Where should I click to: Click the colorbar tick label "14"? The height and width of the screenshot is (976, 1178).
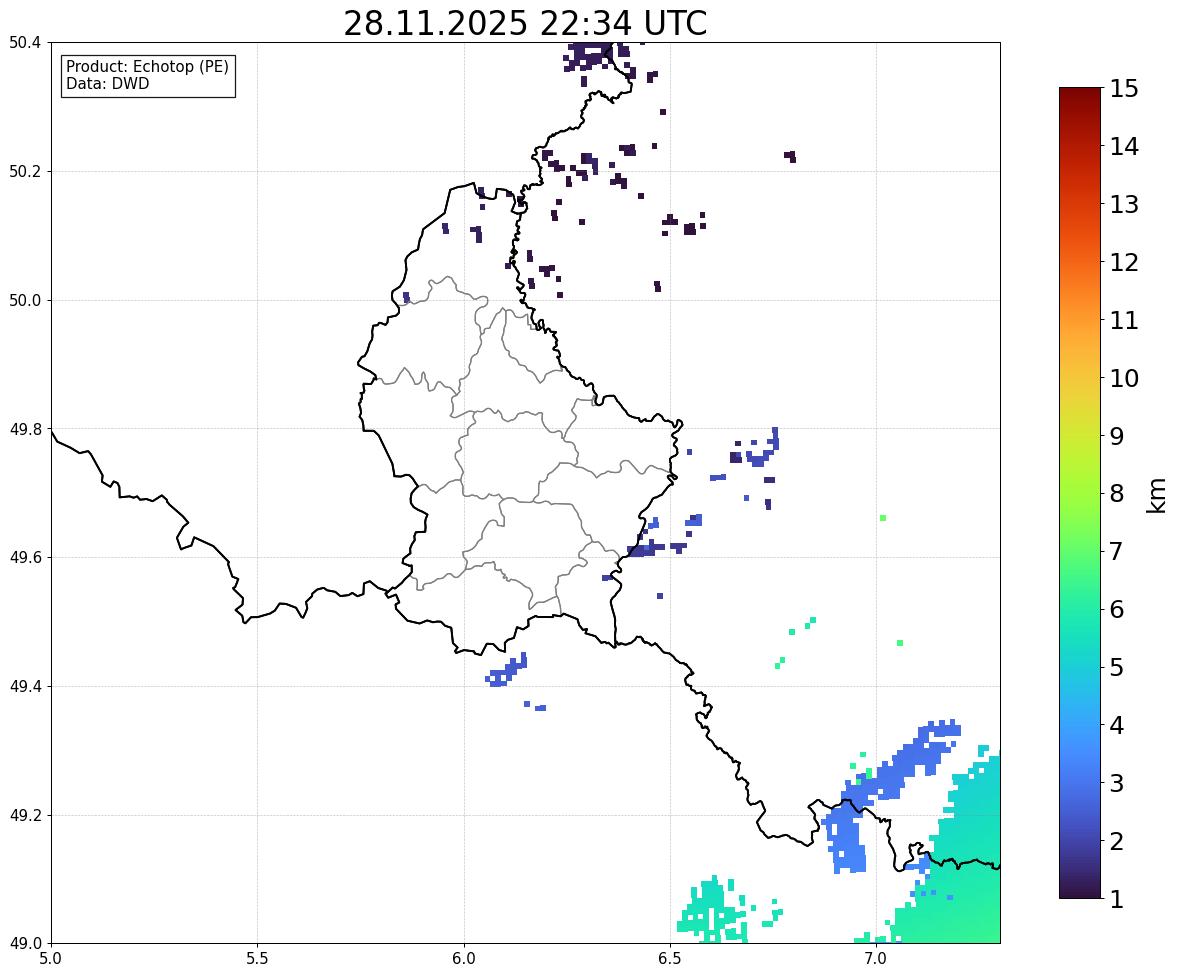click(x=1124, y=147)
